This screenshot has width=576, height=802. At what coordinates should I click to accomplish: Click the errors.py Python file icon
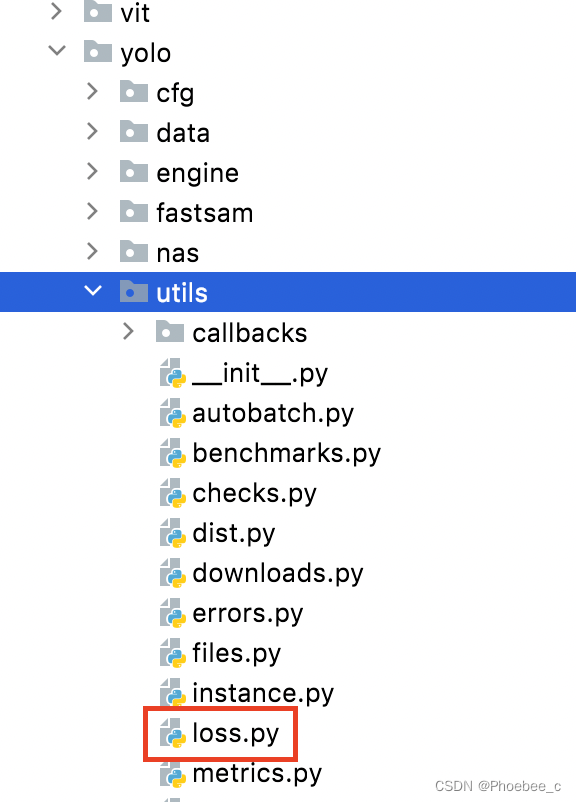click(x=173, y=613)
